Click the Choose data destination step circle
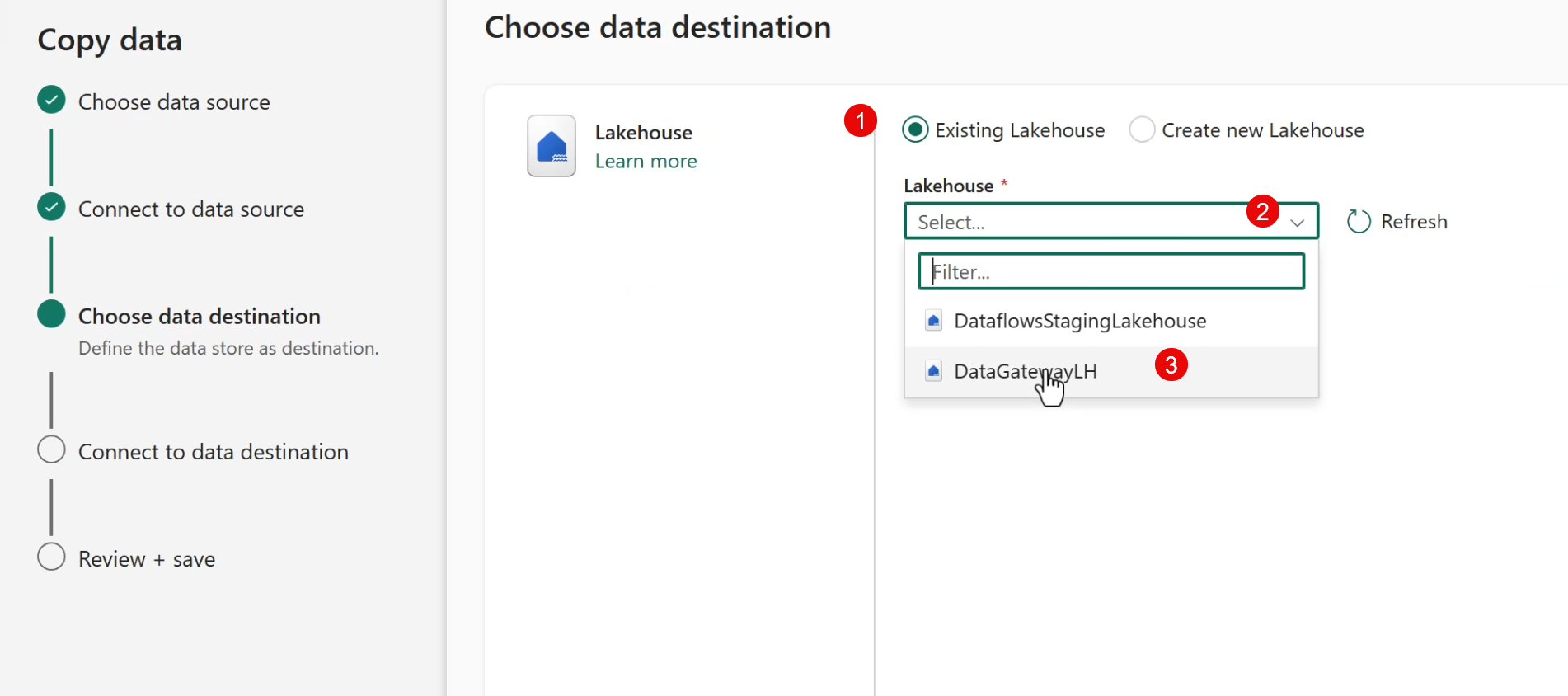The width and height of the screenshot is (1568, 696). (x=51, y=314)
